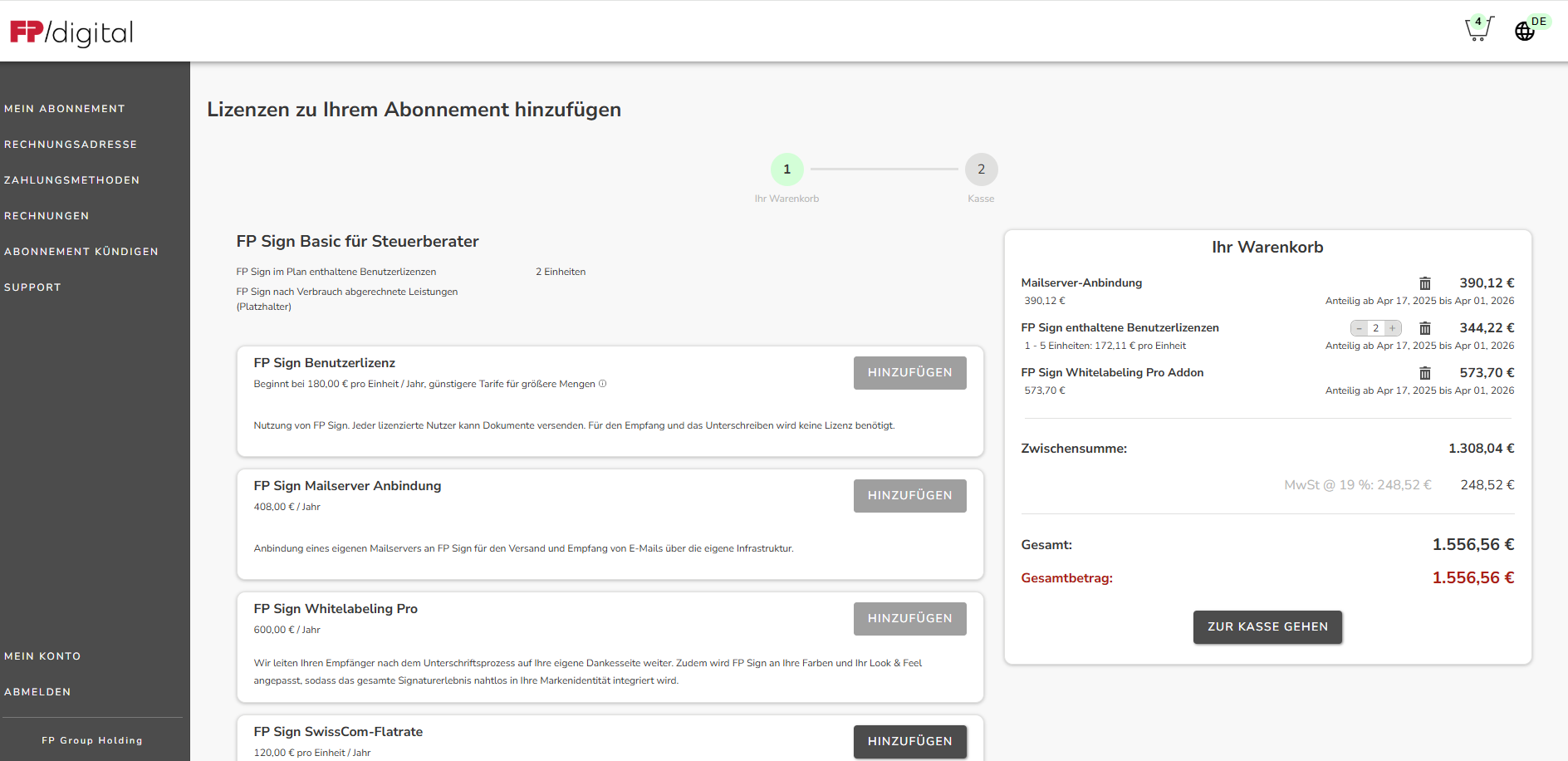Click step 1 Ihr Warenkorb indicator
Viewport: 1568px width, 761px height.
pos(786,169)
